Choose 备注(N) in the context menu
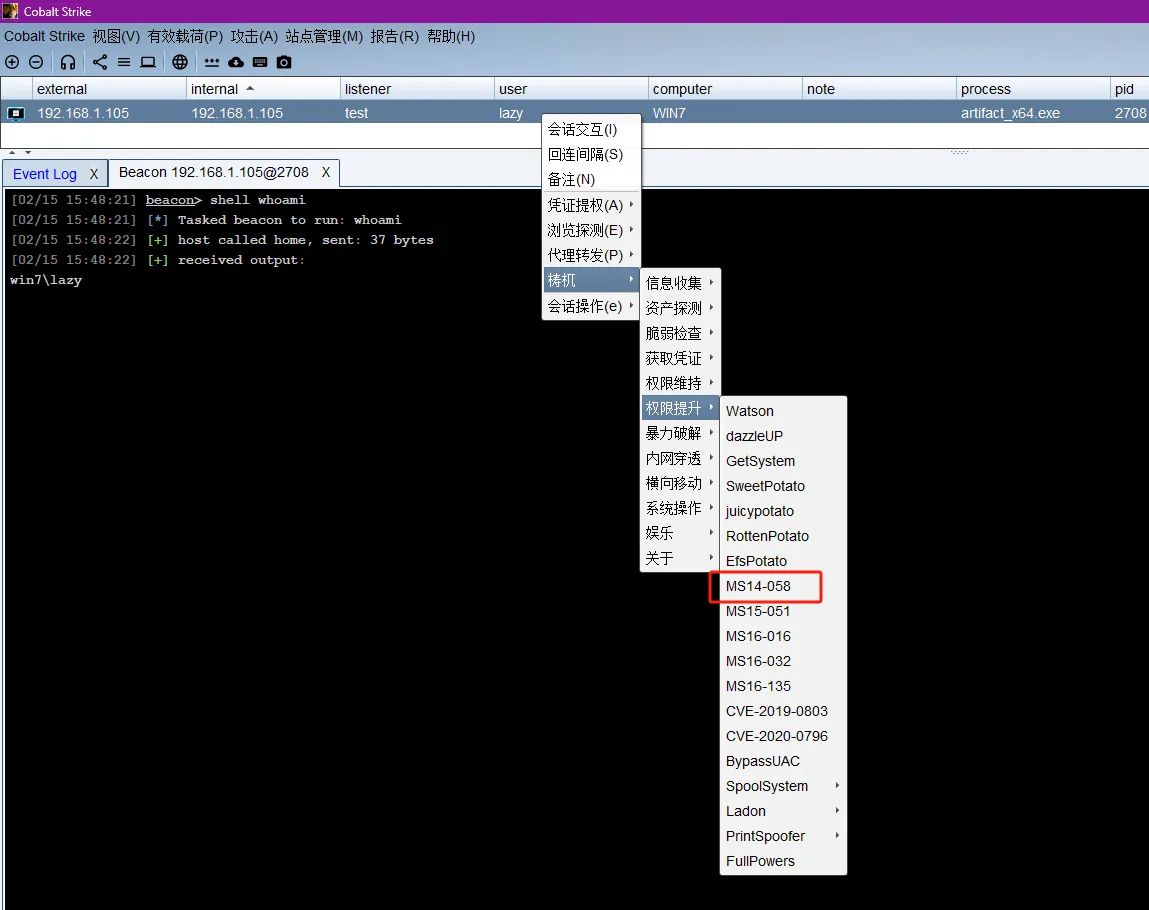This screenshot has width=1149, height=910. click(591, 180)
